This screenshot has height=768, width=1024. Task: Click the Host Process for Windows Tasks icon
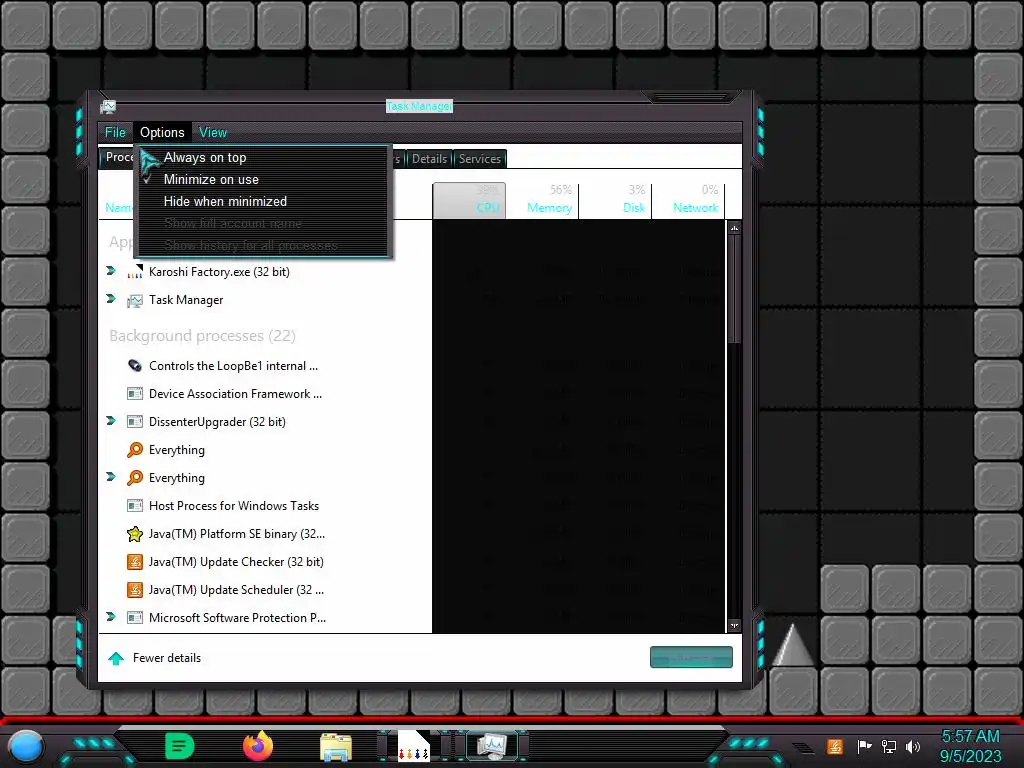pos(135,505)
